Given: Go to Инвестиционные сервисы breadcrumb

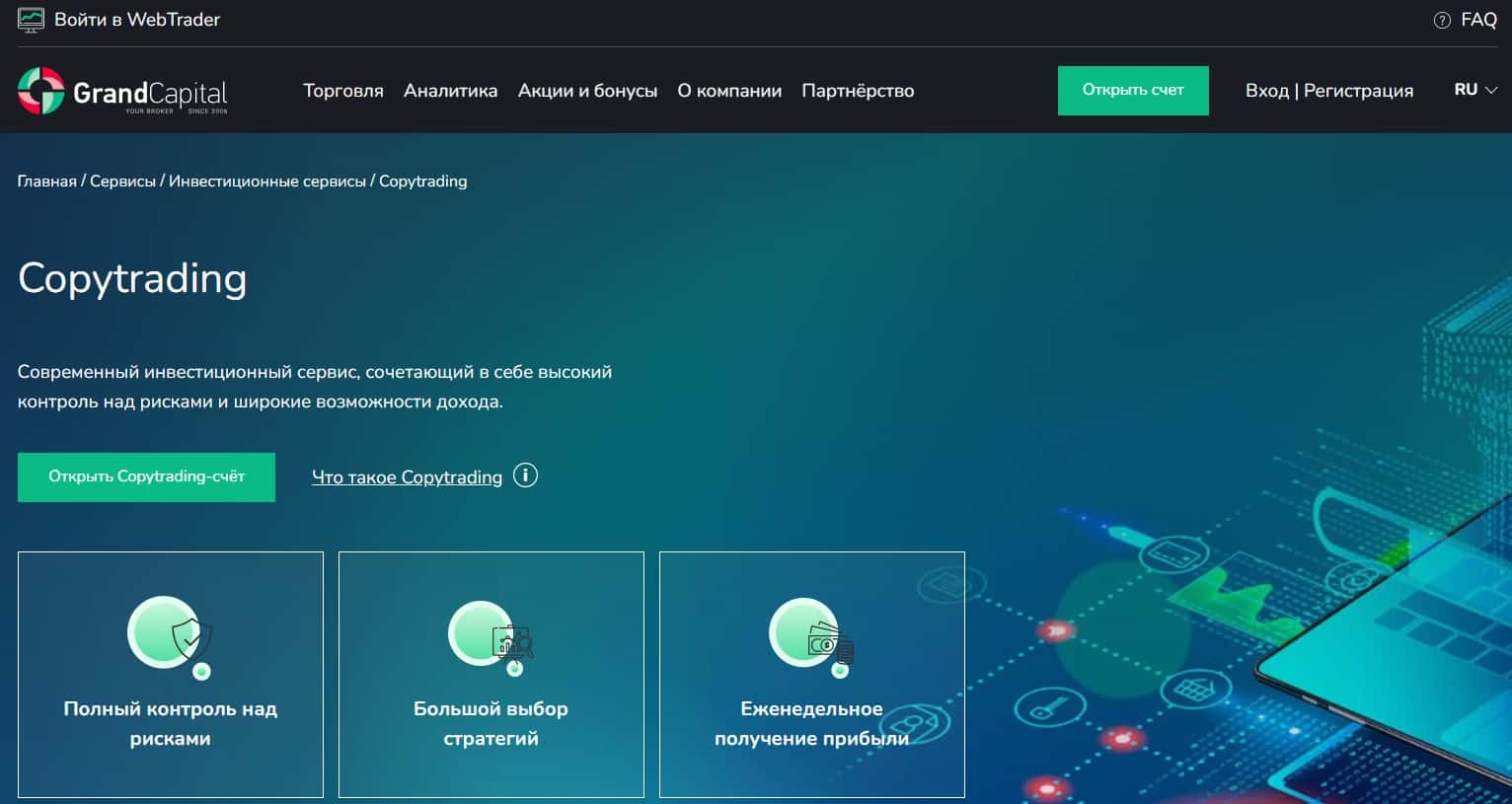Looking at the screenshot, I should point(266,182).
